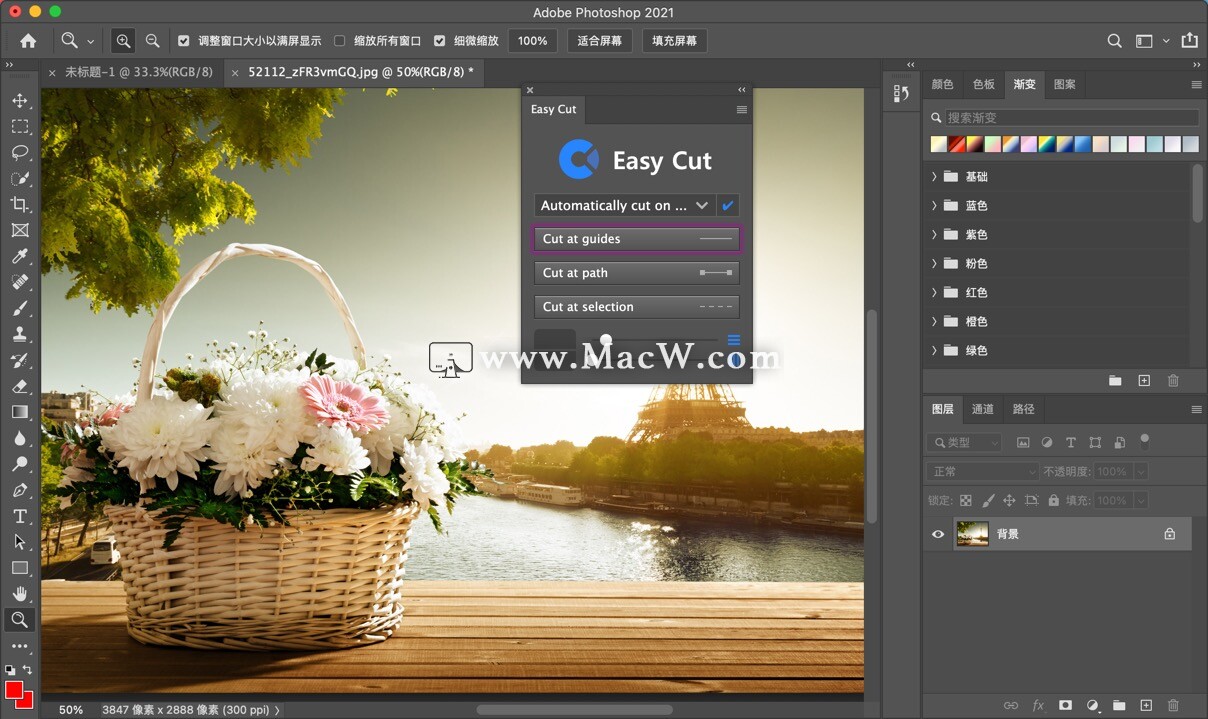Image resolution: width=1208 pixels, height=719 pixels.
Task: Expand the 紫色 gradient folder
Action: [x=934, y=235]
